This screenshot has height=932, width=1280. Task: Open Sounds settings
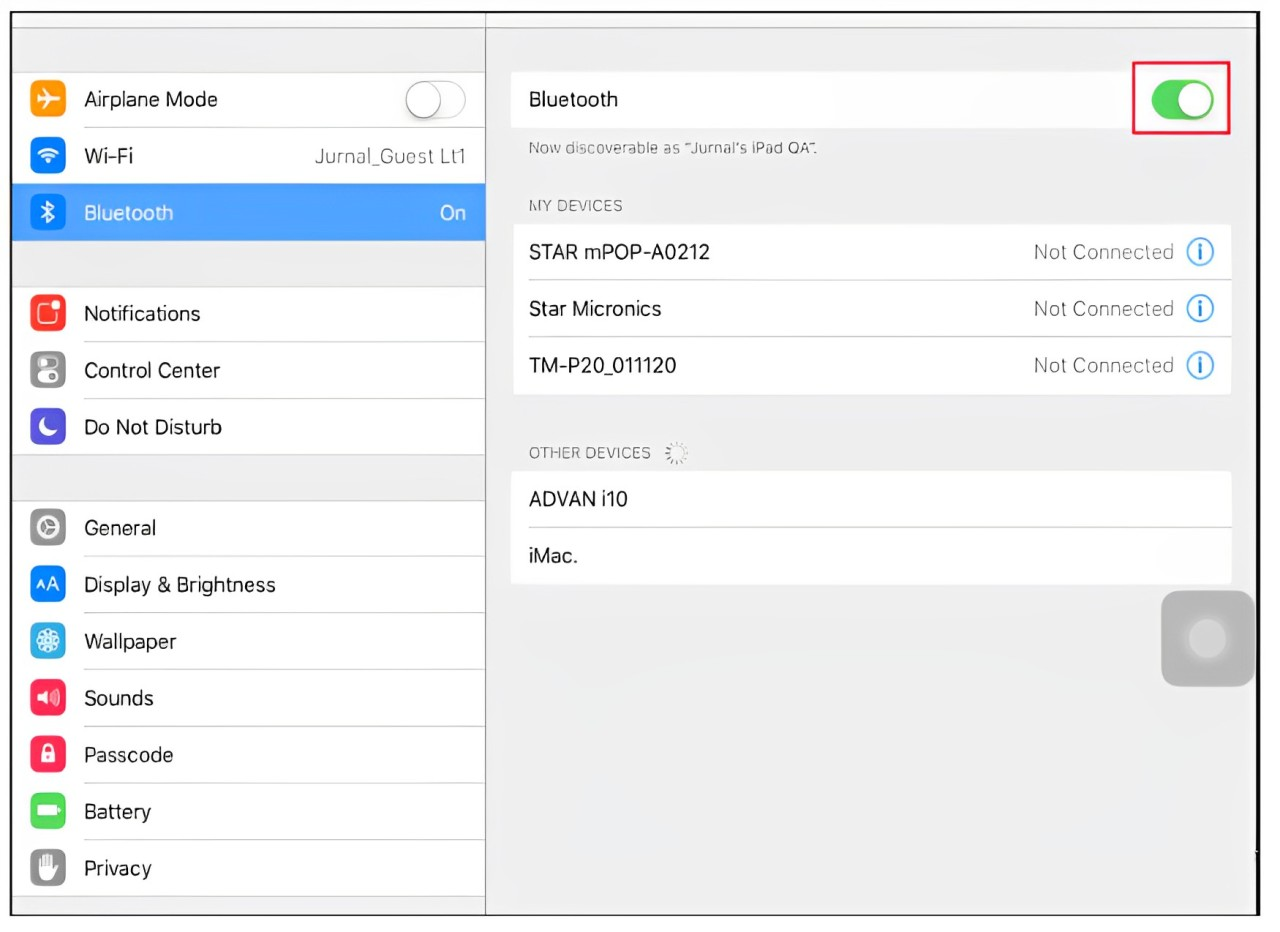248,698
